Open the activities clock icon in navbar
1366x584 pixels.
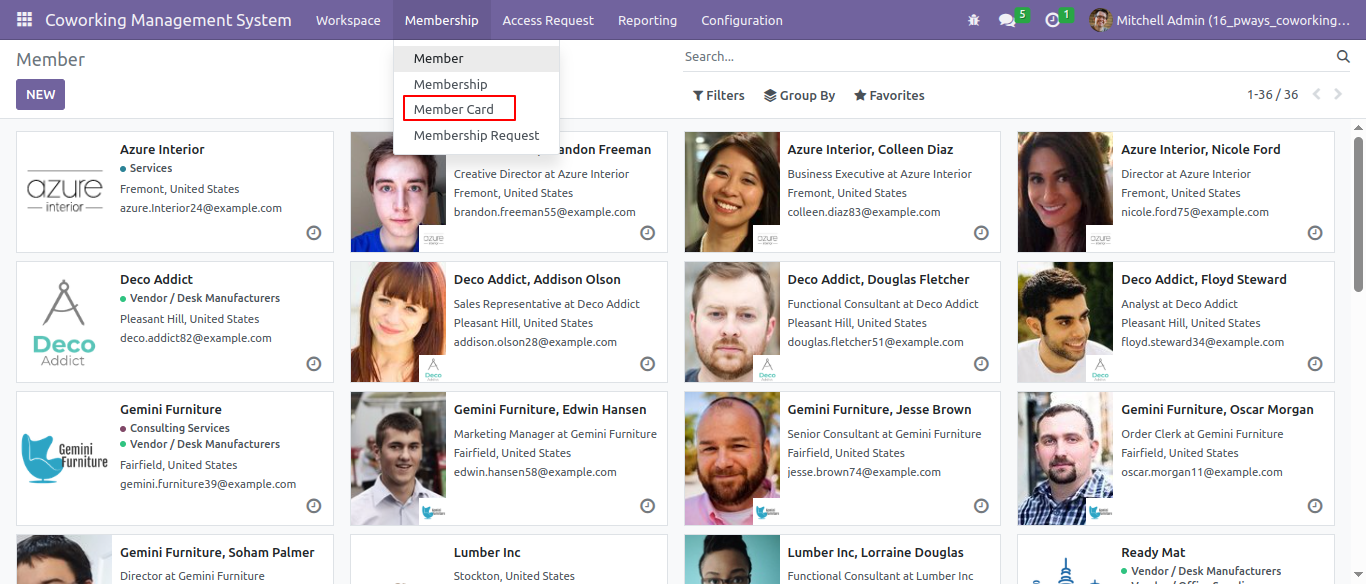pos(1052,20)
